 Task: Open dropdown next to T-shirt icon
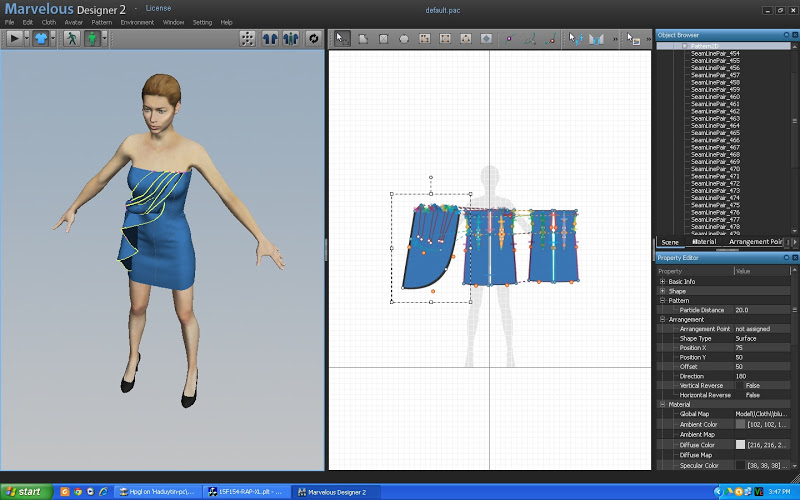coord(53,38)
